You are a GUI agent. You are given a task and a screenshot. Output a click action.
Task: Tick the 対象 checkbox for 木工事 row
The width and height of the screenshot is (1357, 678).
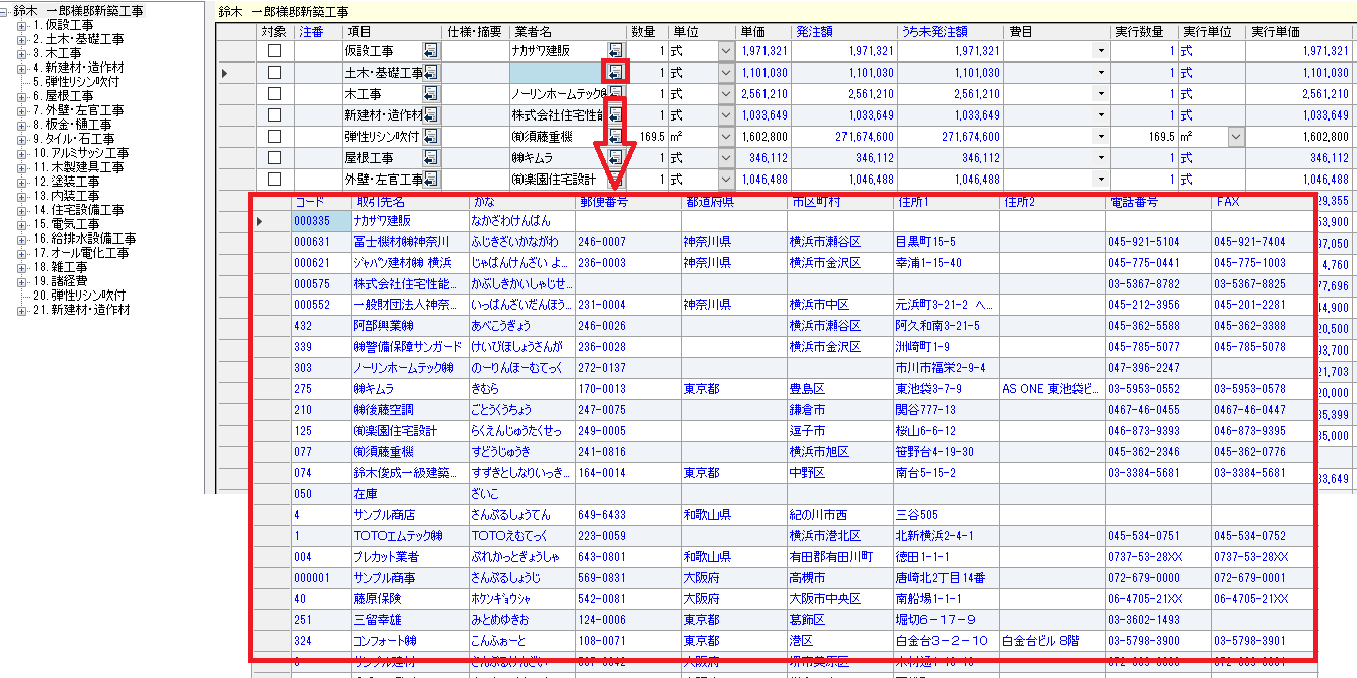(x=274, y=94)
